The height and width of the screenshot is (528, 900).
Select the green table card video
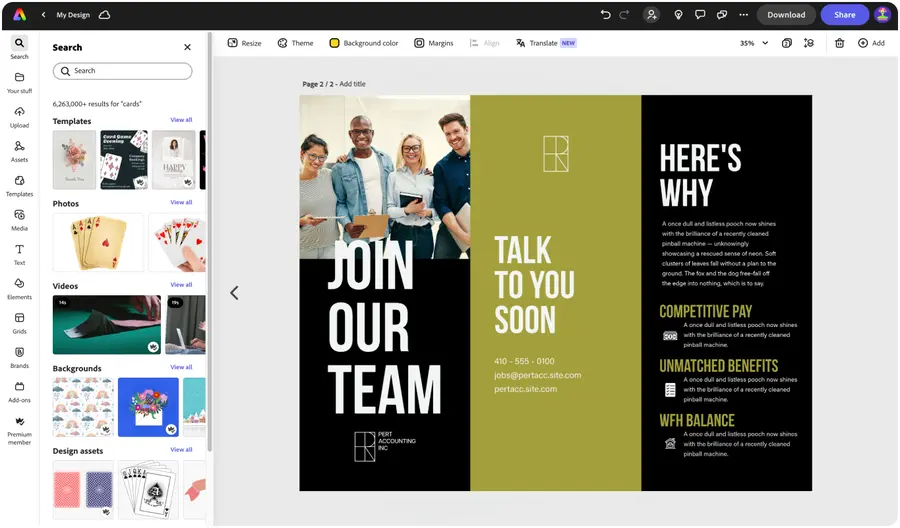[x=107, y=324]
